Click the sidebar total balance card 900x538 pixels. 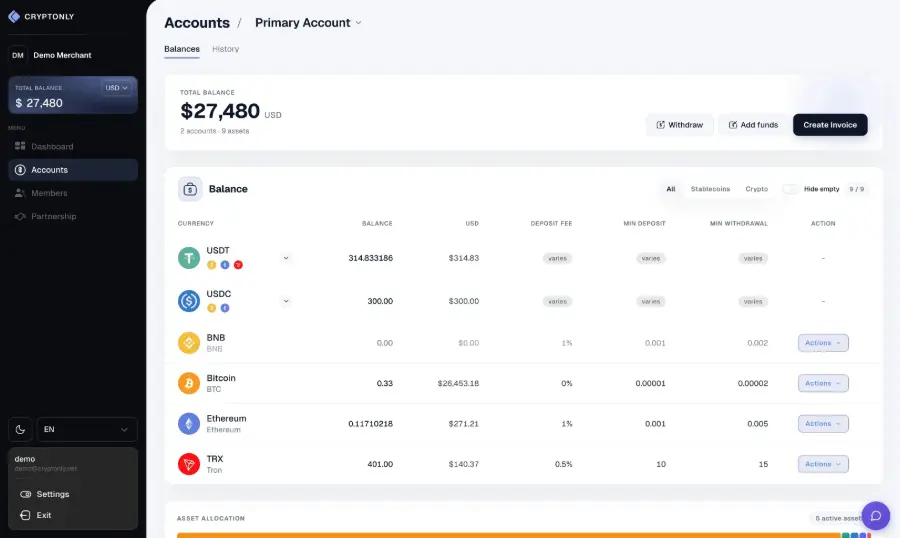pyautogui.click(x=73, y=95)
